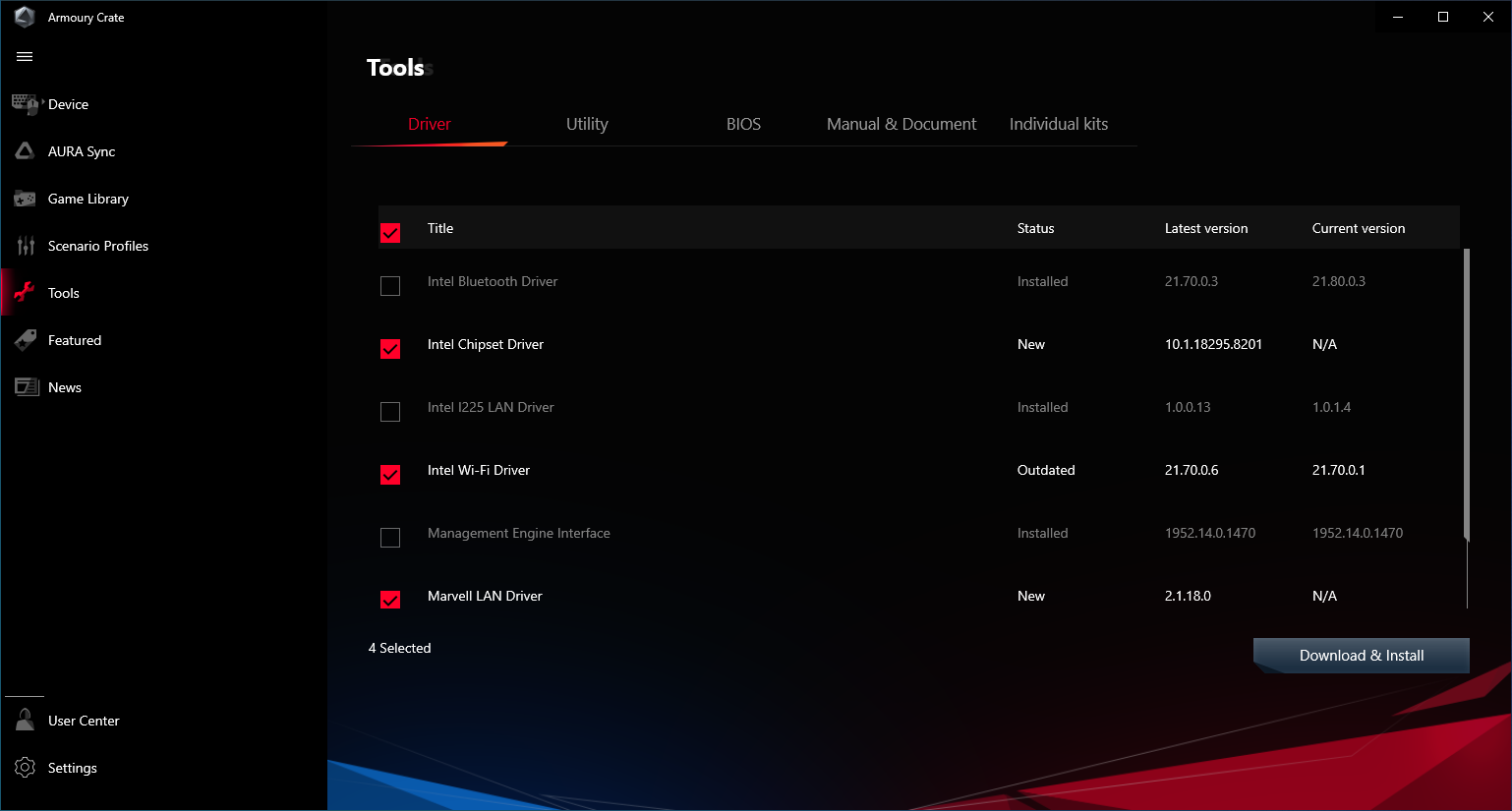Click the Tools wrench icon
Image resolution: width=1512 pixels, height=811 pixels.
pos(26,293)
